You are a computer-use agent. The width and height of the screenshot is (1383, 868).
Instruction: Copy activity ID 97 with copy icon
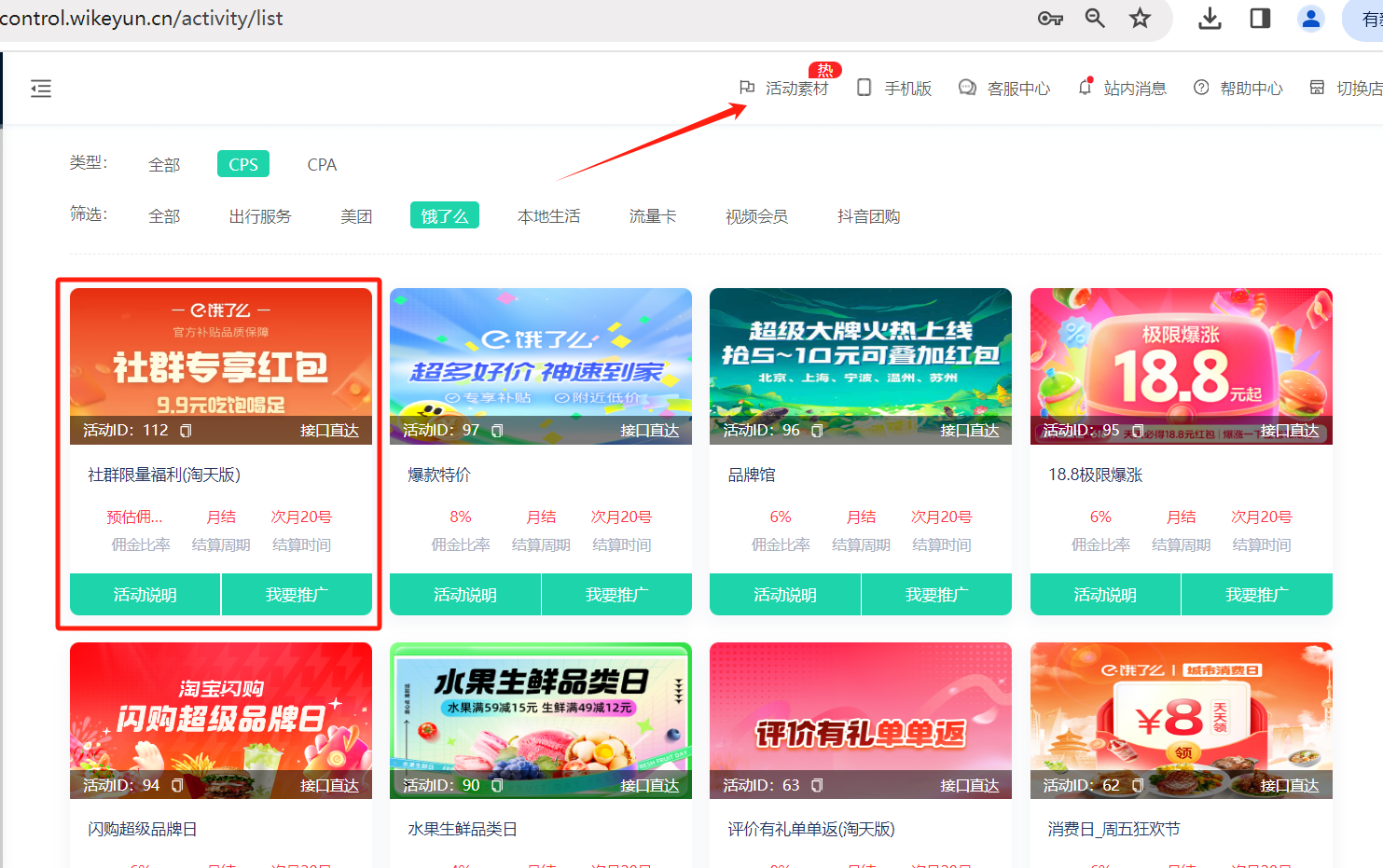click(497, 431)
